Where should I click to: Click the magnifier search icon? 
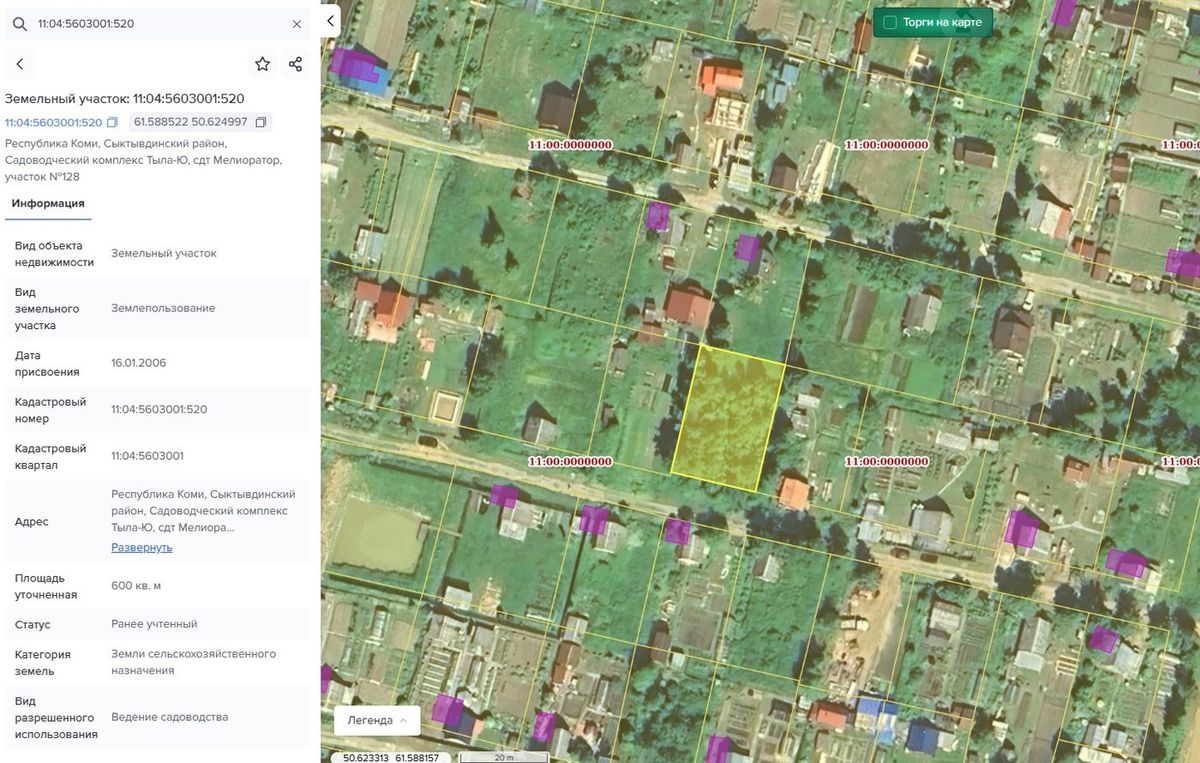click(19, 24)
